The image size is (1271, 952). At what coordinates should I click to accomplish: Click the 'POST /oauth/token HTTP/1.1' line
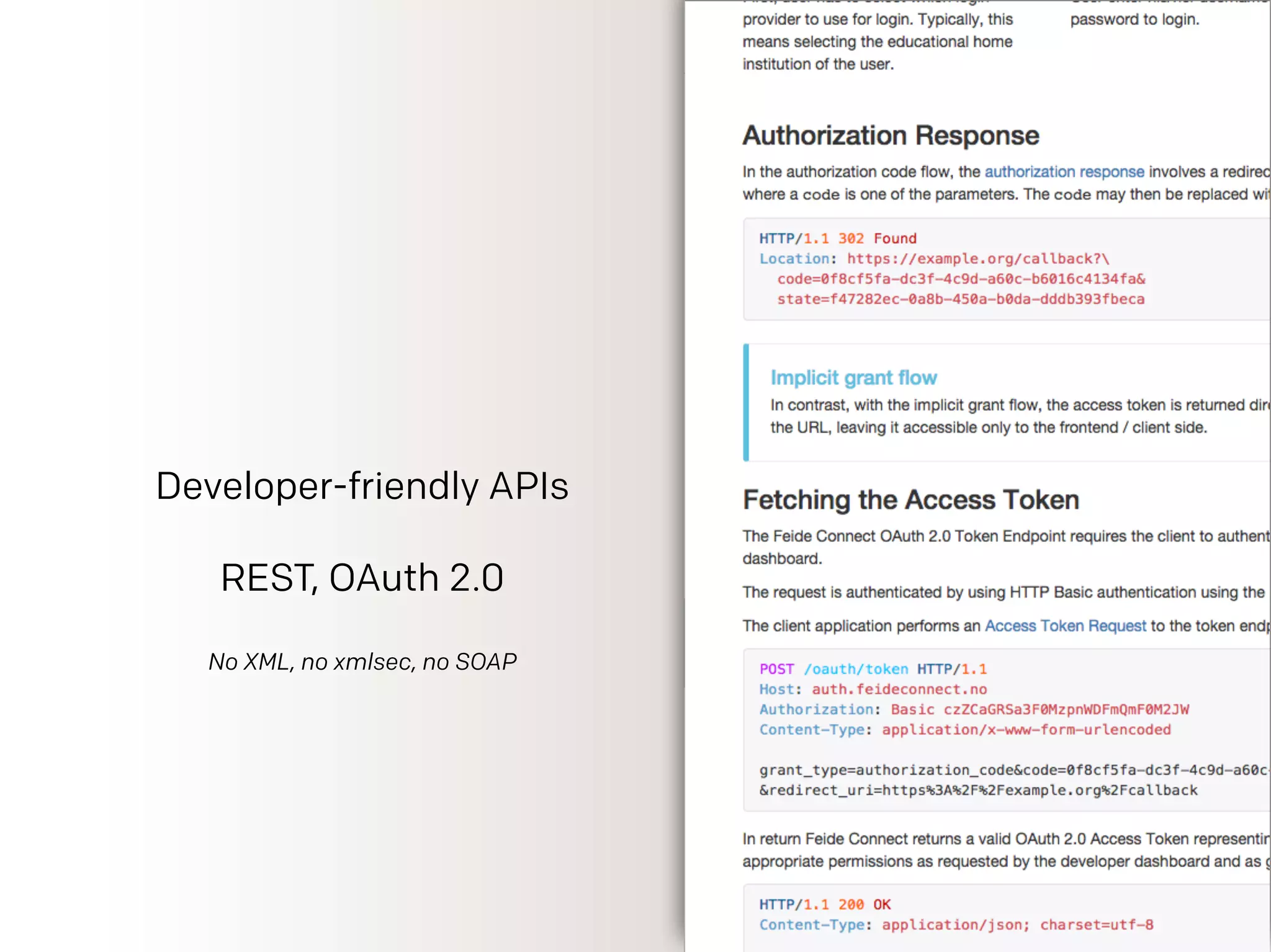point(873,669)
